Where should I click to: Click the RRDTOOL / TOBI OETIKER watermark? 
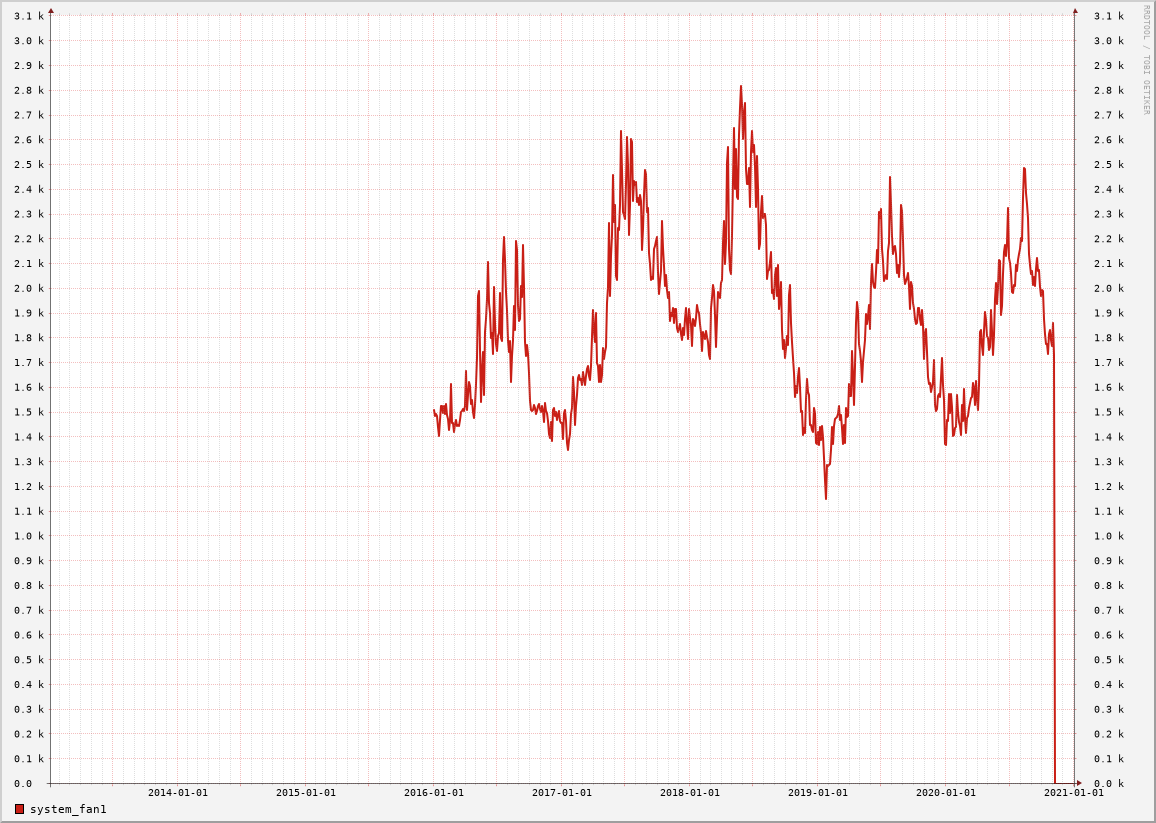click(1146, 60)
